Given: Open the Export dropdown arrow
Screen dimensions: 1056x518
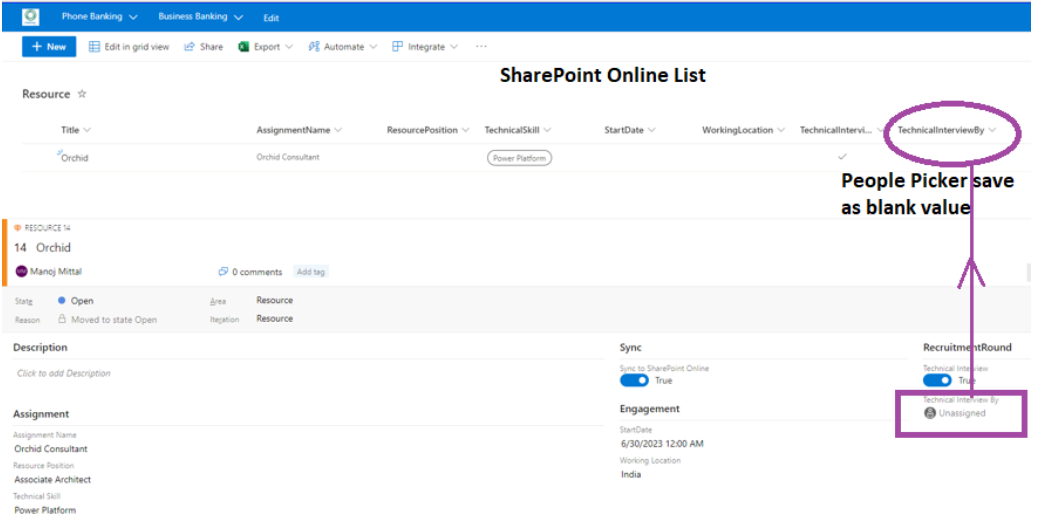Looking at the screenshot, I should (289, 46).
